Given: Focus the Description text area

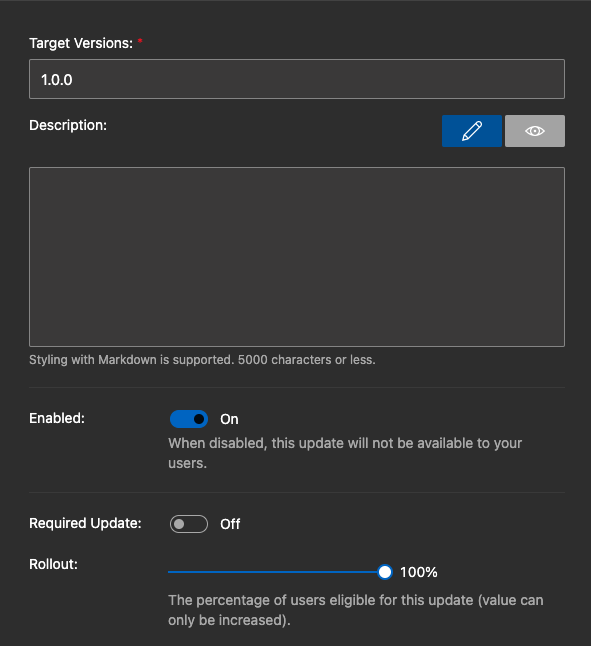Looking at the screenshot, I should (x=297, y=257).
